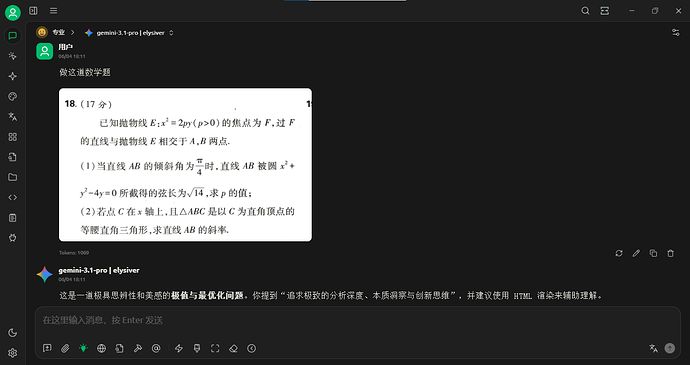Attach a file with paperclip icon
The width and height of the screenshot is (690, 365).
pos(65,348)
